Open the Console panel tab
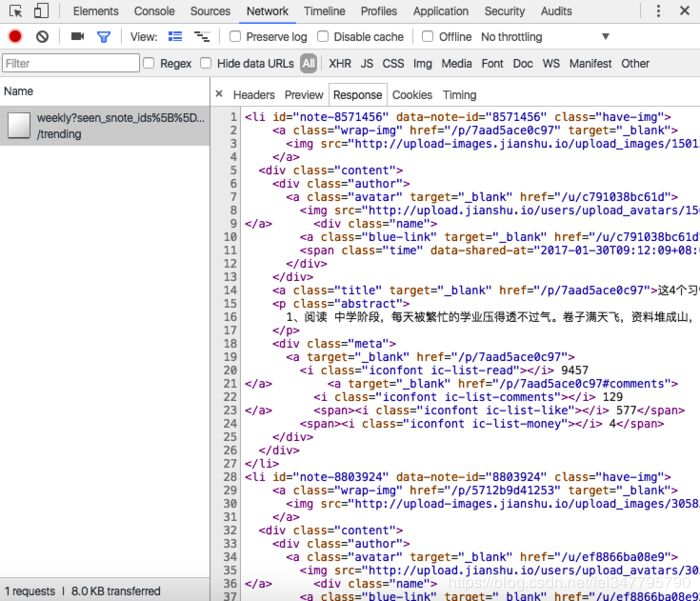Screen dimensions: 700x601 (154, 11)
